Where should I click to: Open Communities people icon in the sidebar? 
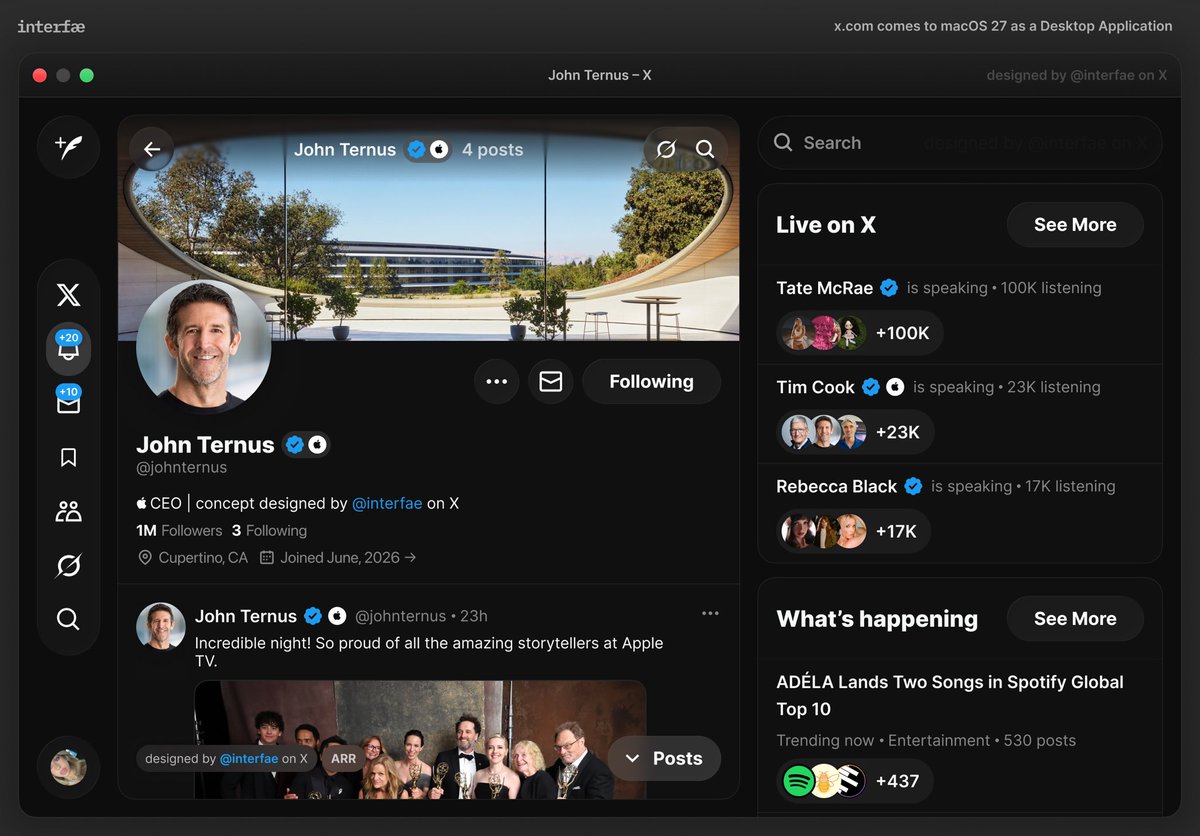tap(68, 512)
